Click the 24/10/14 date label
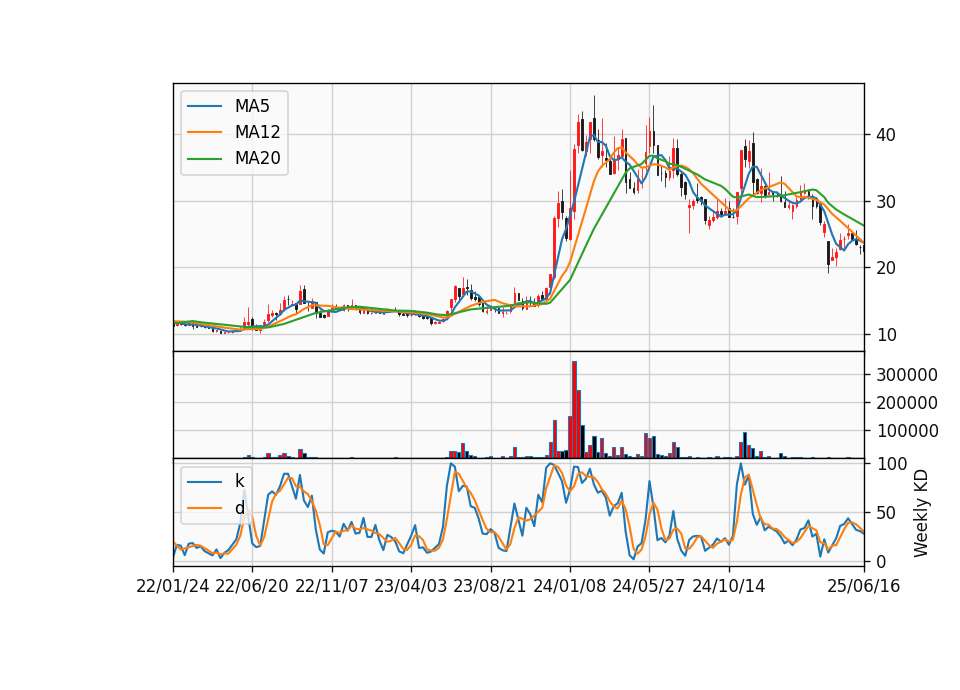Image resolution: width=960 pixels, height=690 pixels. point(729,586)
